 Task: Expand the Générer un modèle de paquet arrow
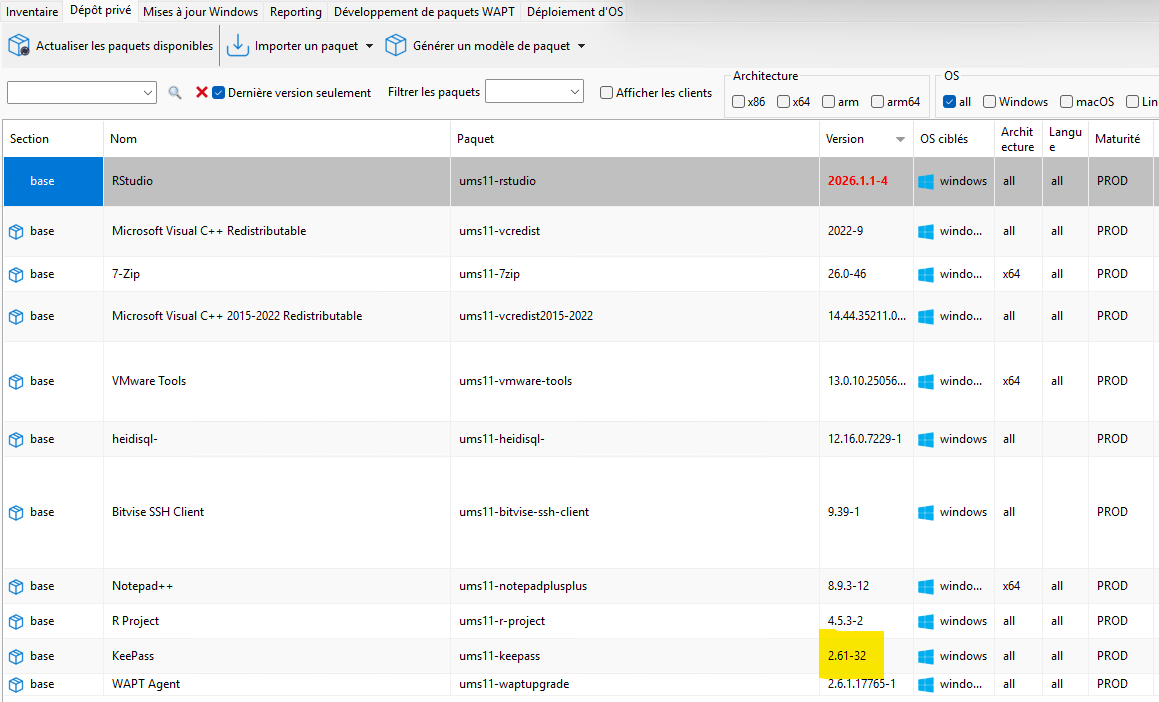(581, 46)
